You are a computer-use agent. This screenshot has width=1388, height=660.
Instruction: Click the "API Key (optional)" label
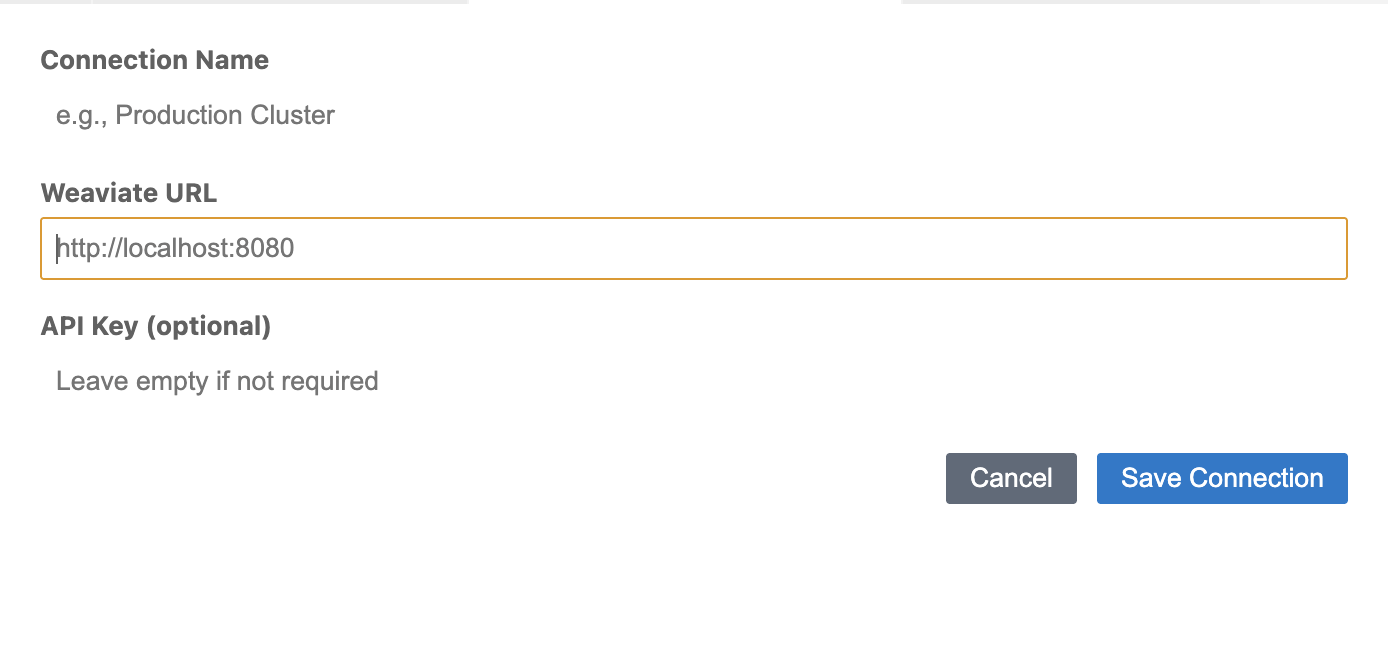pos(156,326)
